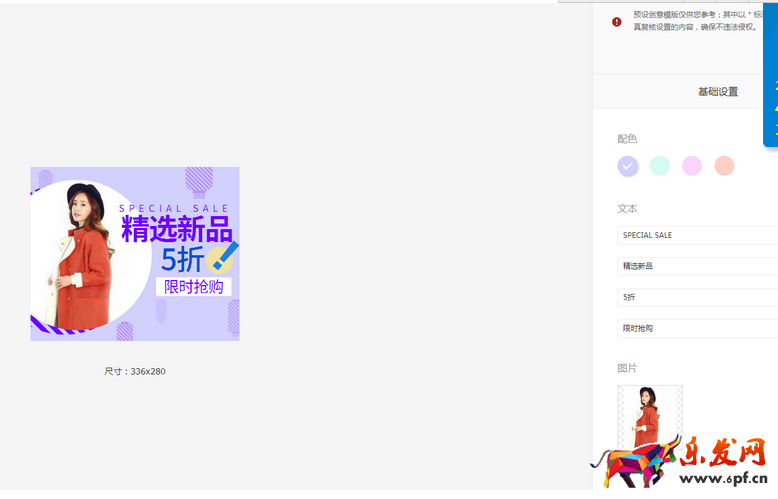Pick the salmon orange color scheme

pos(724,166)
